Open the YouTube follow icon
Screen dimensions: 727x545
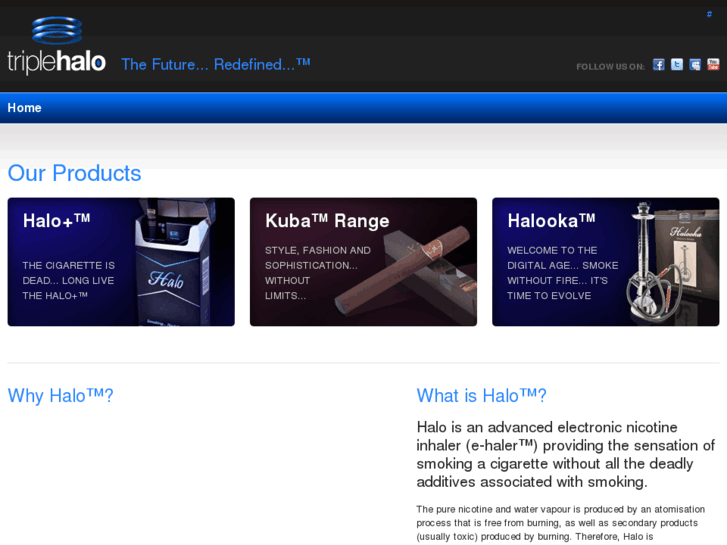(713, 64)
